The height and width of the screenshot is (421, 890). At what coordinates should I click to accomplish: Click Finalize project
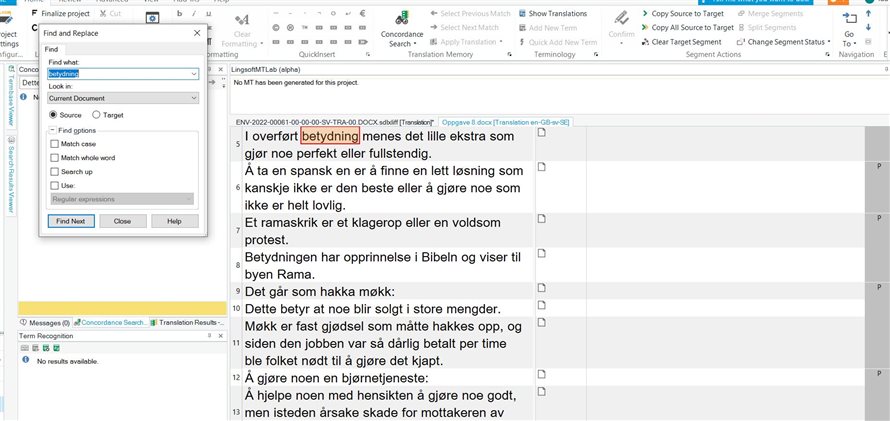tap(61, 13)
